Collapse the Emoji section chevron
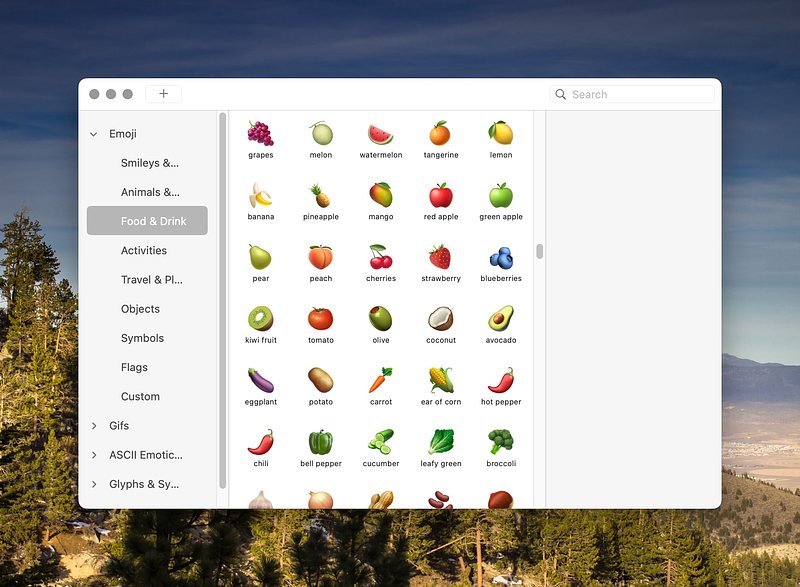The image size is (800, 587). [x=94, y=134]
